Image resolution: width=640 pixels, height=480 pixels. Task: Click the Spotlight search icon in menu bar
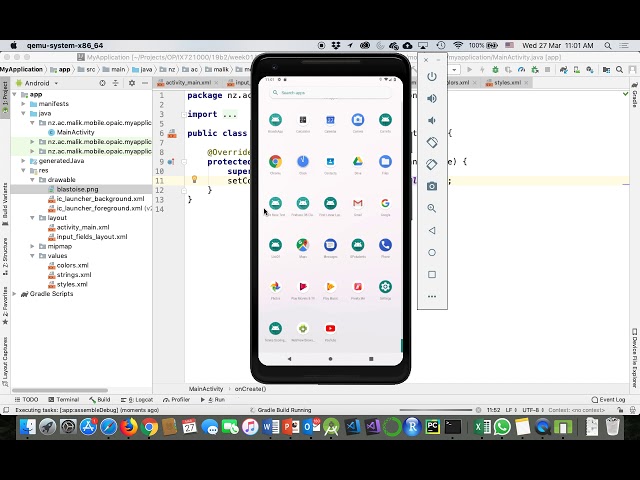(x=608, y=46)
